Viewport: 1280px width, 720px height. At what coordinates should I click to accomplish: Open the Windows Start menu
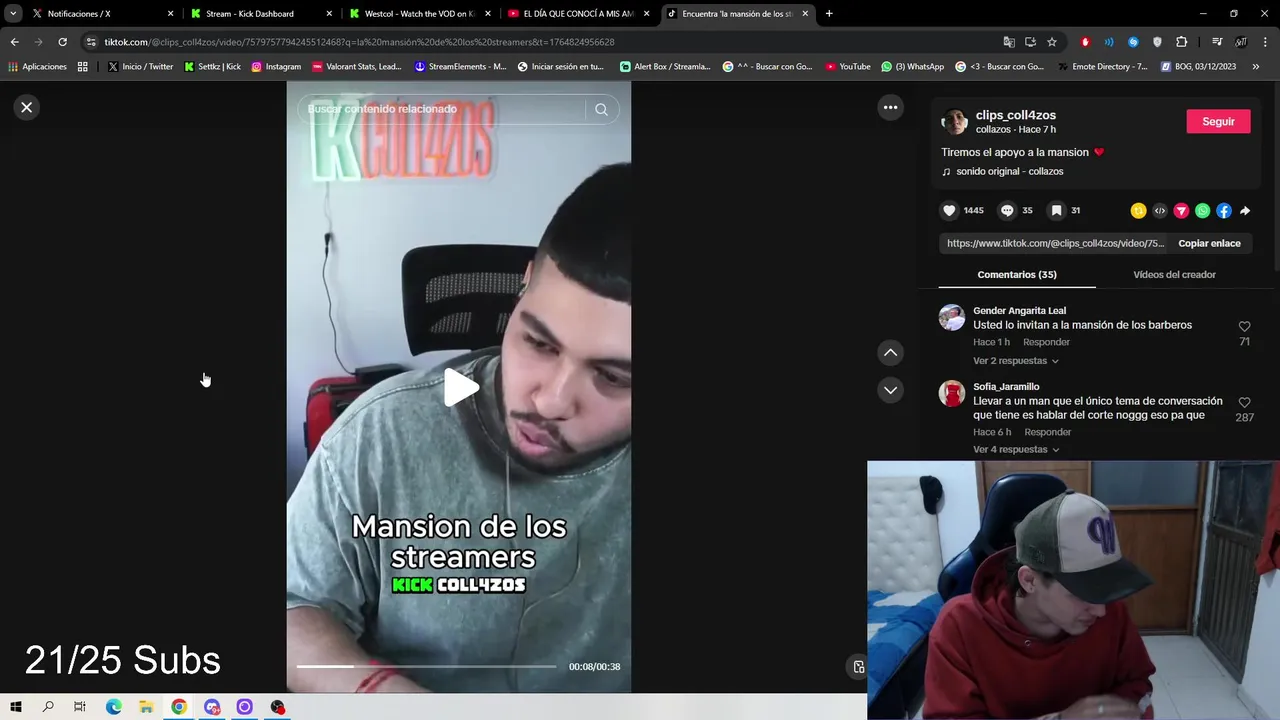click(x=16, y=707)
